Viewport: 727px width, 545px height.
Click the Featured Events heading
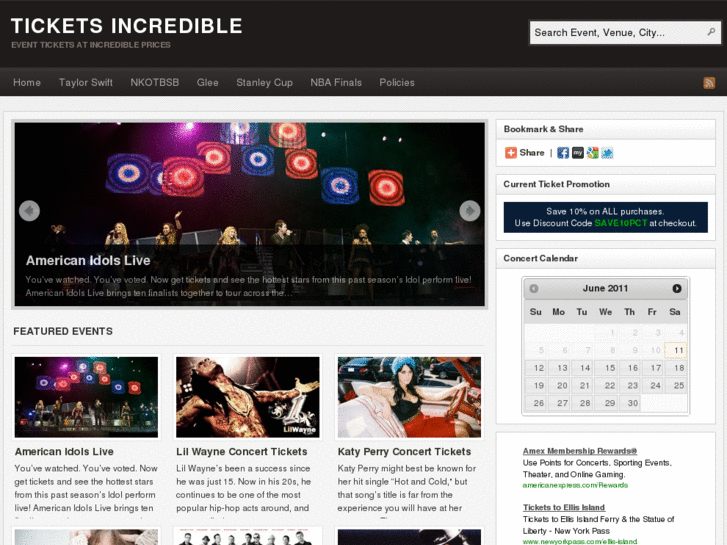pyautogui.click(x=63, y=331)
